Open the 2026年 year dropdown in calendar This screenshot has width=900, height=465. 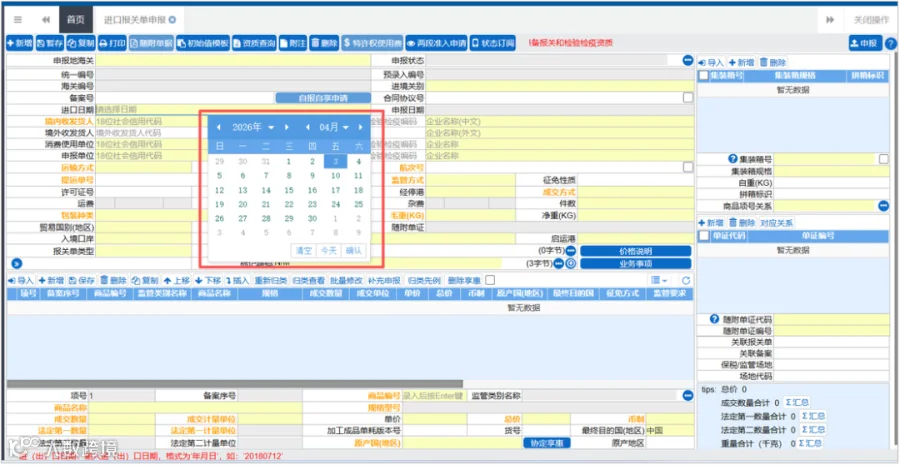click(253, 127)
